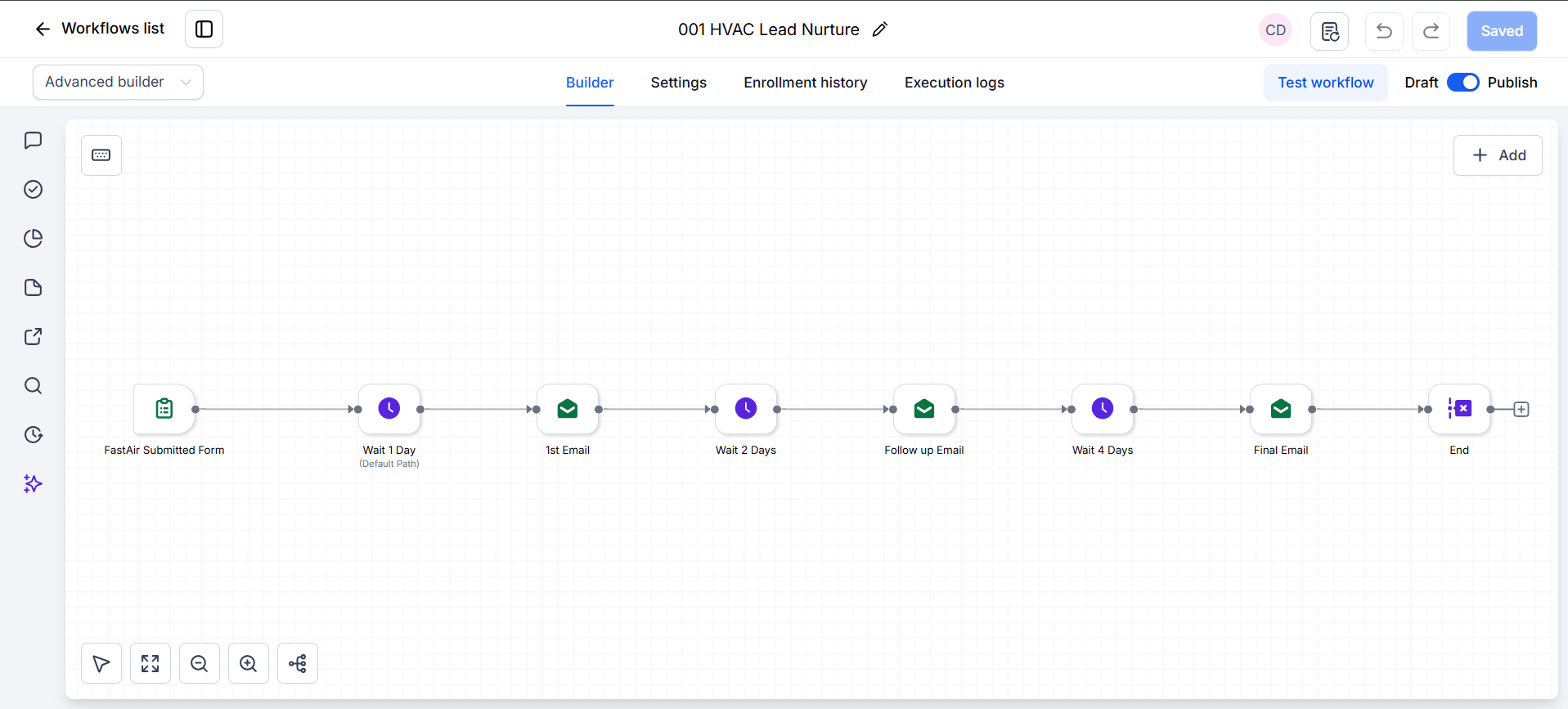Click the Publish label
1568x709 pixels.
click(x=1512, y=83)
